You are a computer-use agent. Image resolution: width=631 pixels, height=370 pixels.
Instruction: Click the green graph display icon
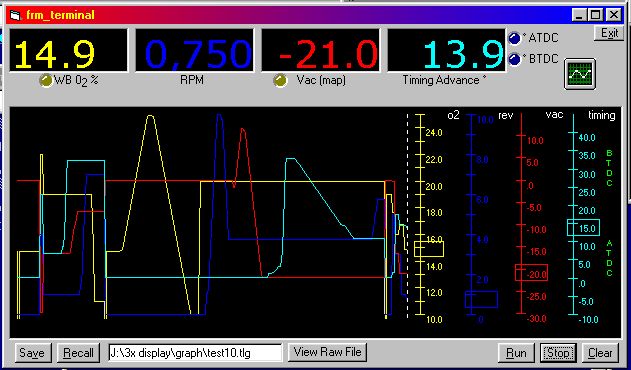pyautogui.click(x=579, y=74)
